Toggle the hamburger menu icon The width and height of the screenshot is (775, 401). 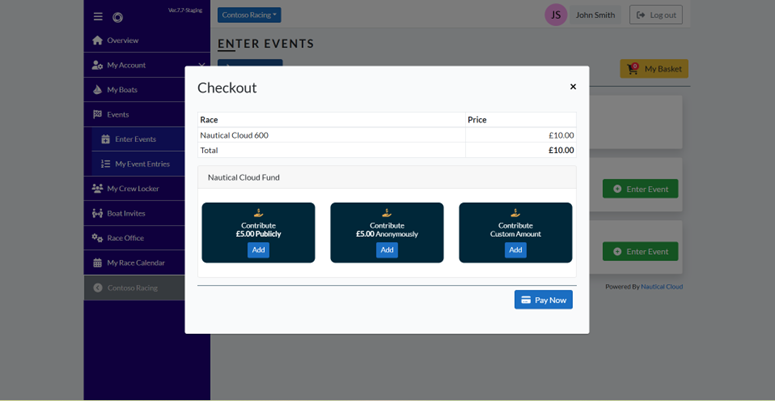click(x=98, y=17)
